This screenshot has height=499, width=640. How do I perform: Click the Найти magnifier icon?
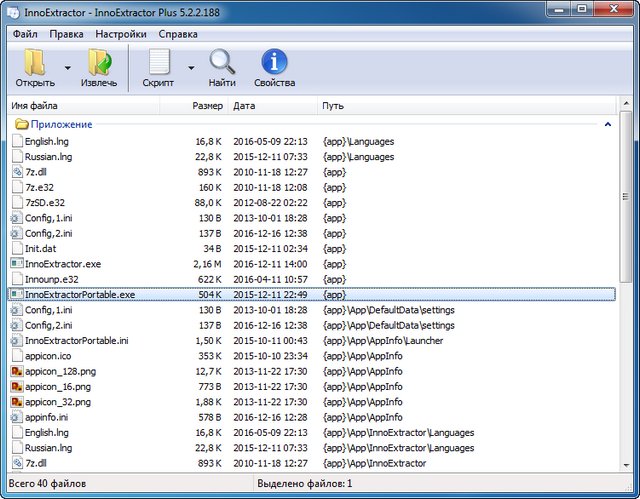tap(222, 63)
